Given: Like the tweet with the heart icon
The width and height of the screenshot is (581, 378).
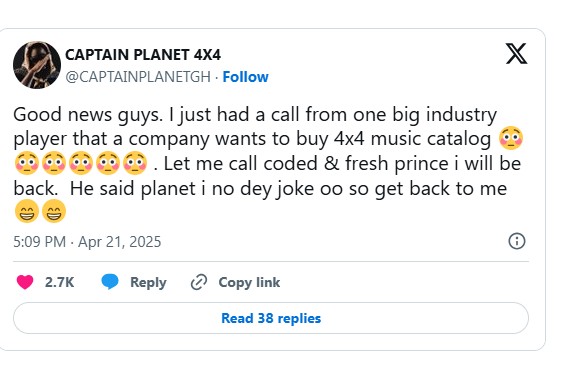Looking at the screenshot, I should (x=25, y=282).
